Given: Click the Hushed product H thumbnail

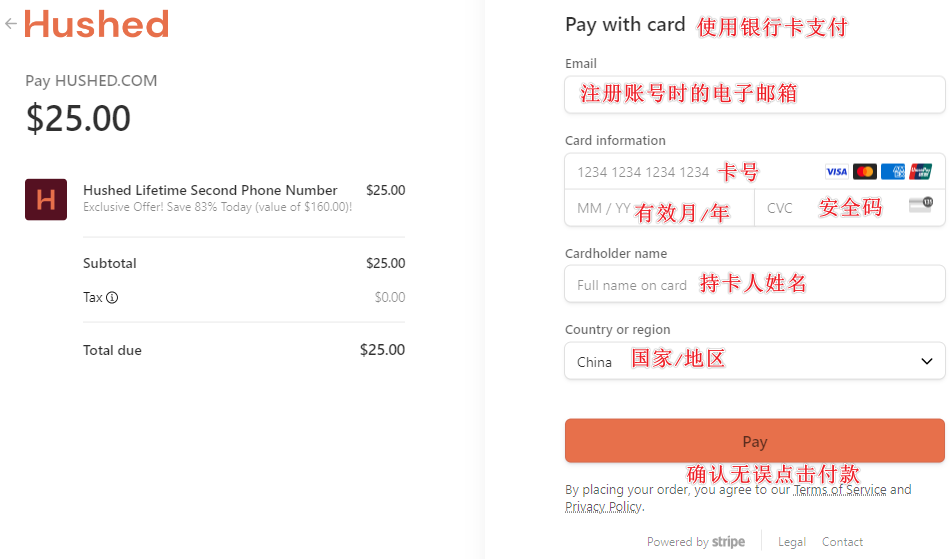Looking at the screenshot, I should 46,199.
